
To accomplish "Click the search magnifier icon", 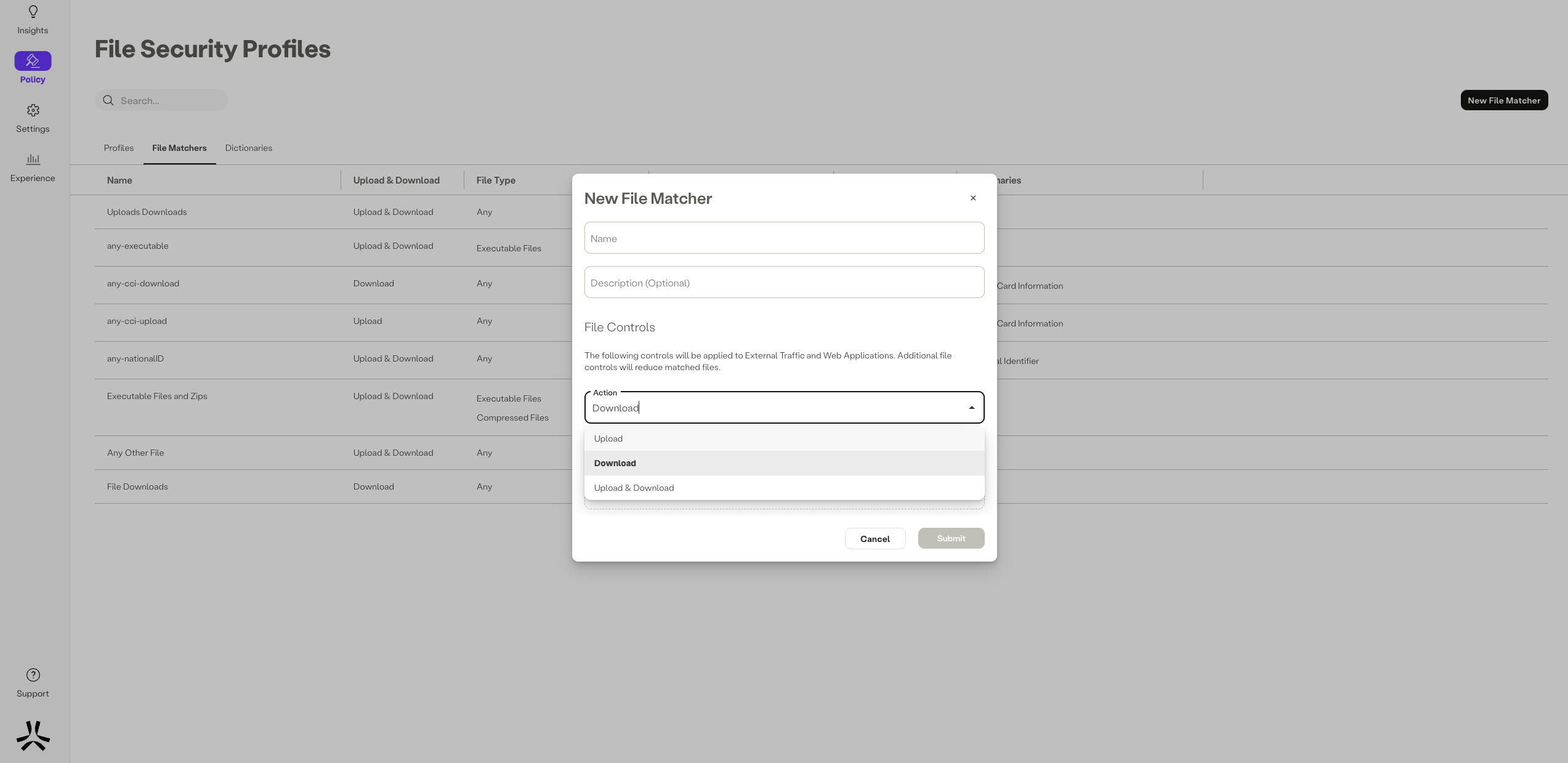I will click(x=108, y=100).
